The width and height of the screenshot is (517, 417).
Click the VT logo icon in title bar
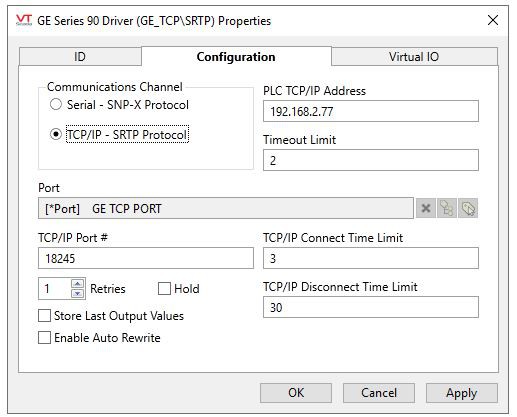point(24,20)
